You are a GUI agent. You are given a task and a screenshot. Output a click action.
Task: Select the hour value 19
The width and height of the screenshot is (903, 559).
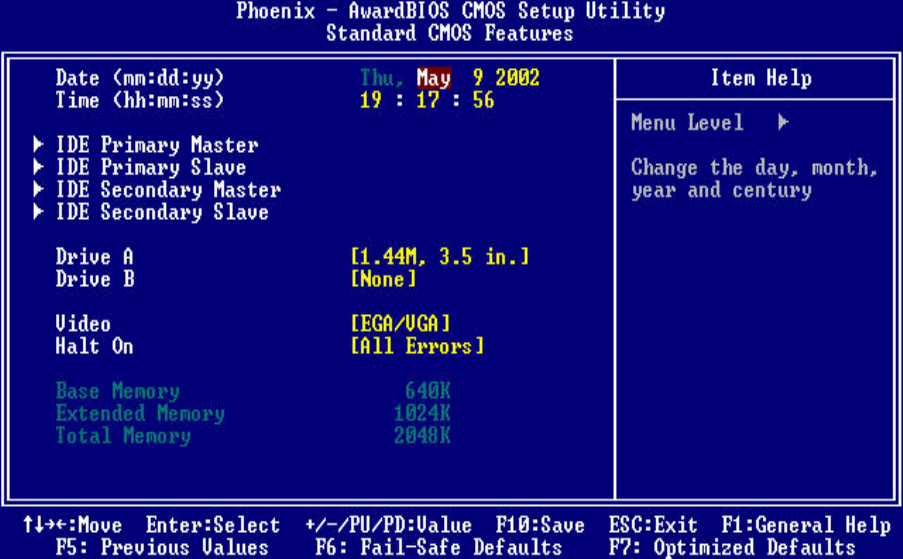pos(371,100)
